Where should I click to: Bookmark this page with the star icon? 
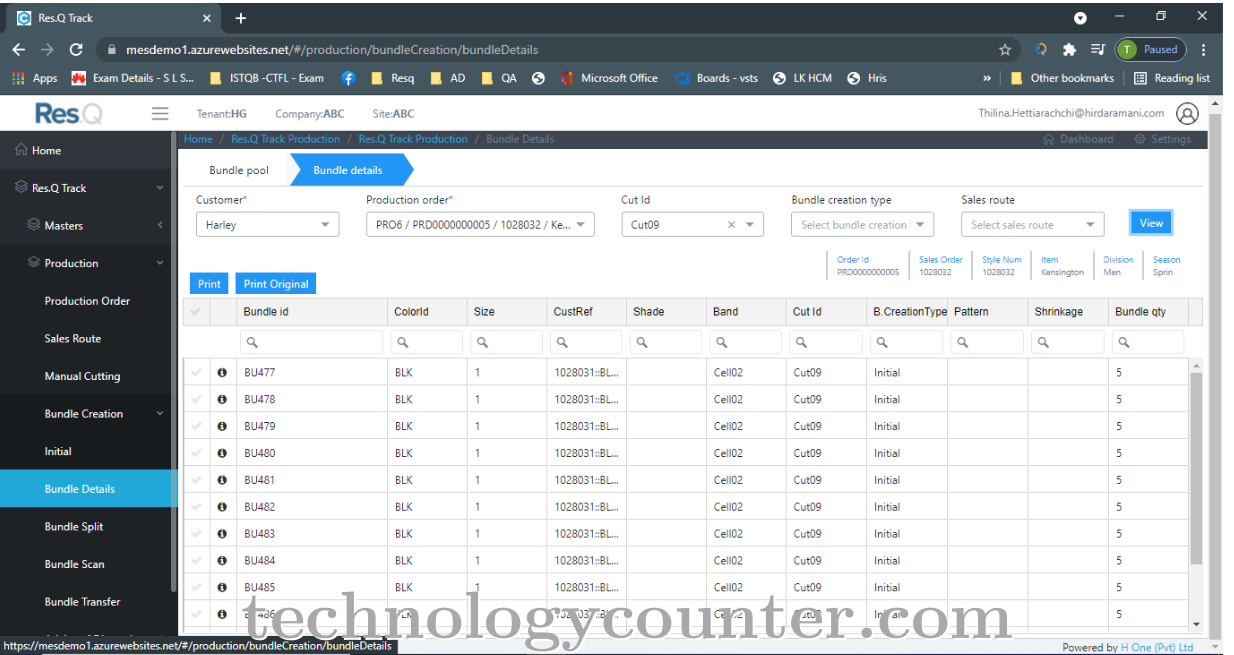click(1005, 49)
